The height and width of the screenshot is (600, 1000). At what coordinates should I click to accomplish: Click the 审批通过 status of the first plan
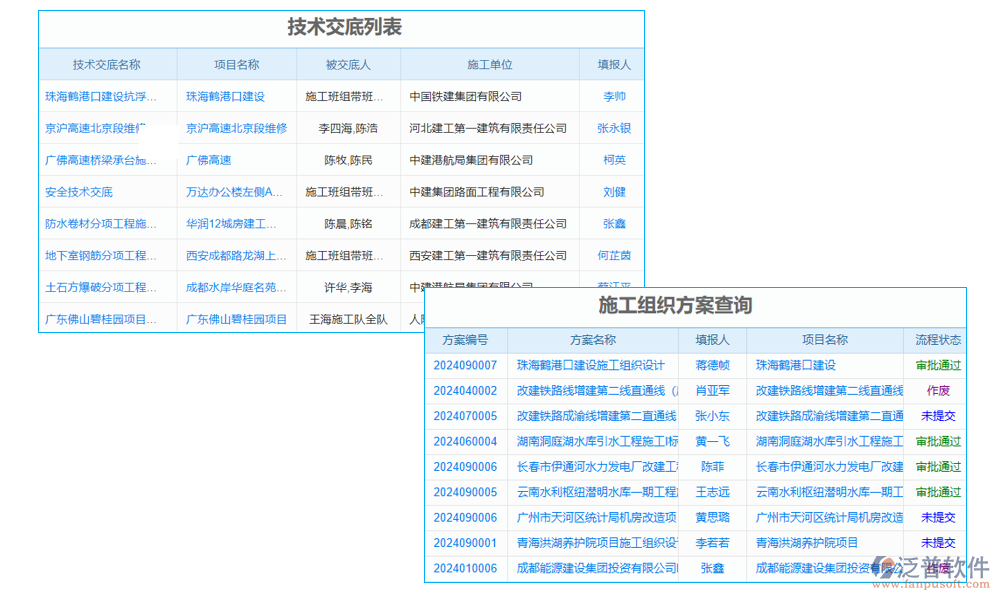pos(936,365)
